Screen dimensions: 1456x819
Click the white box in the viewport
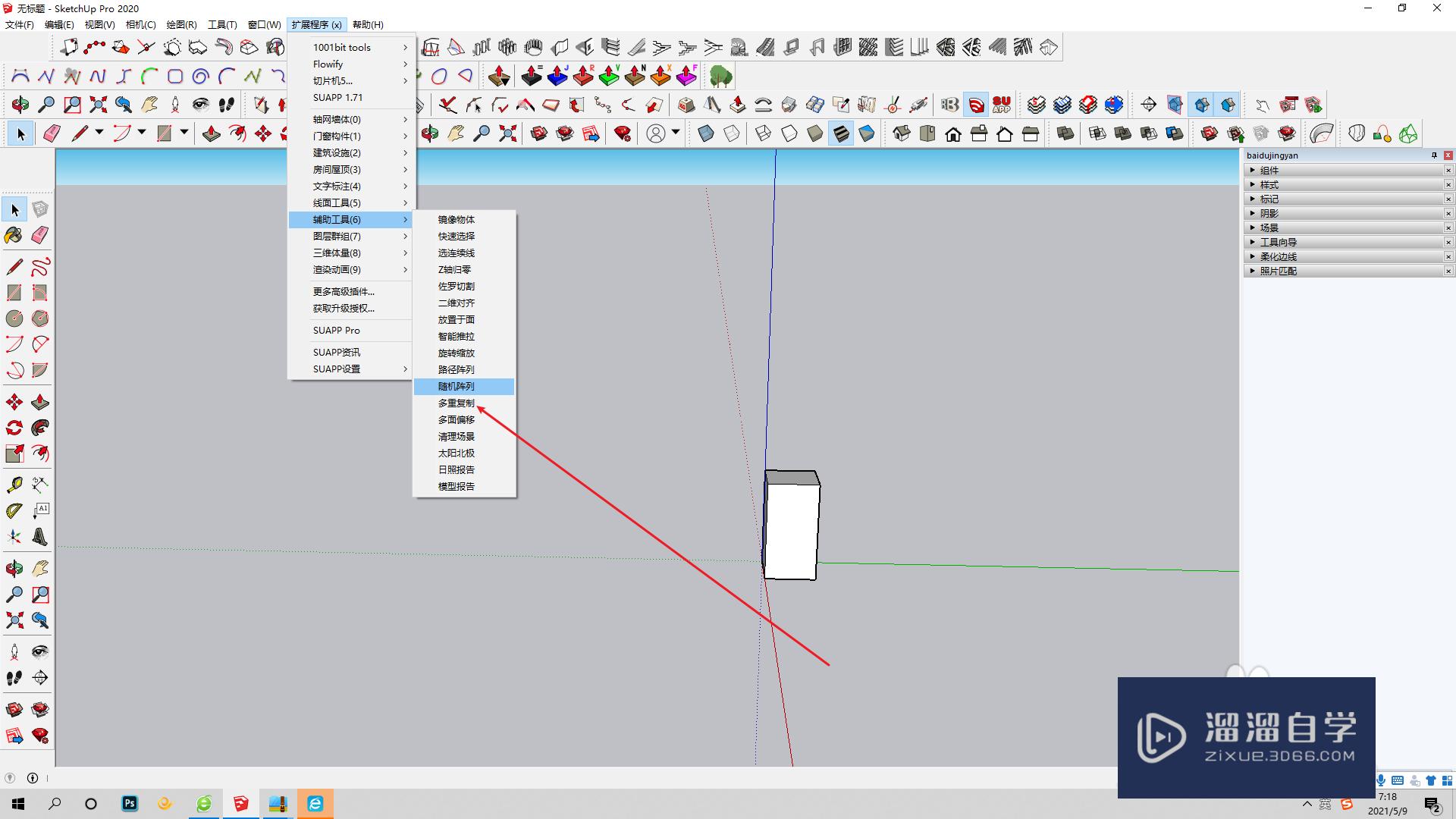pos(791,531)
